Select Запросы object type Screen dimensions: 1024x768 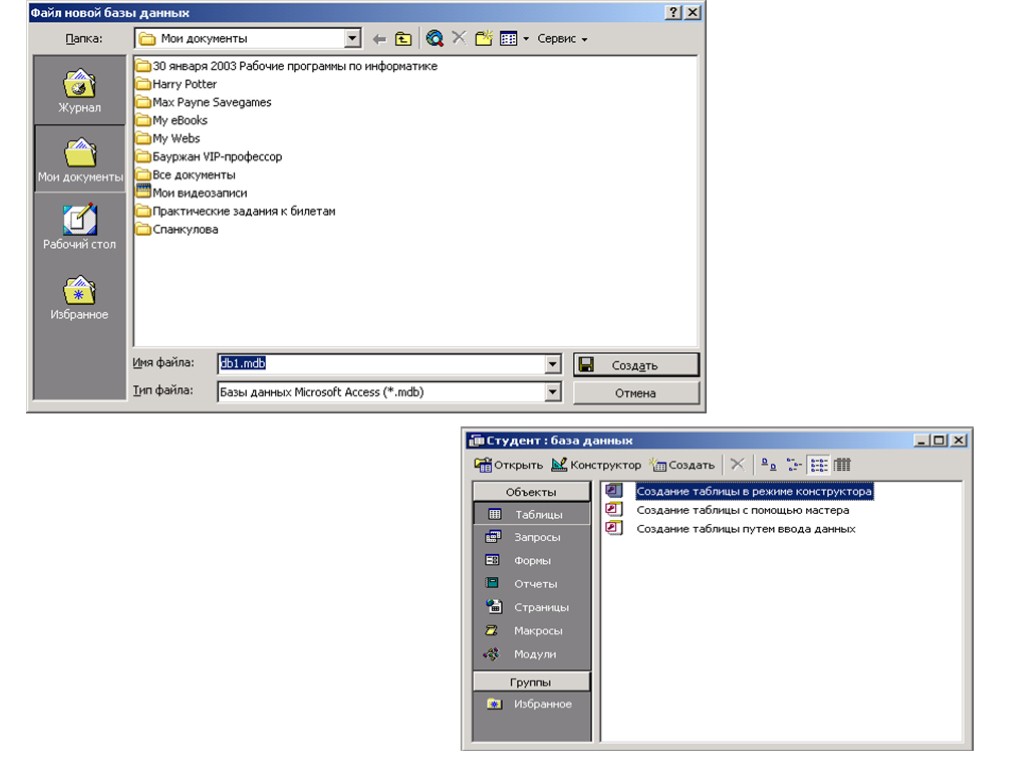(x=532, y=537)
